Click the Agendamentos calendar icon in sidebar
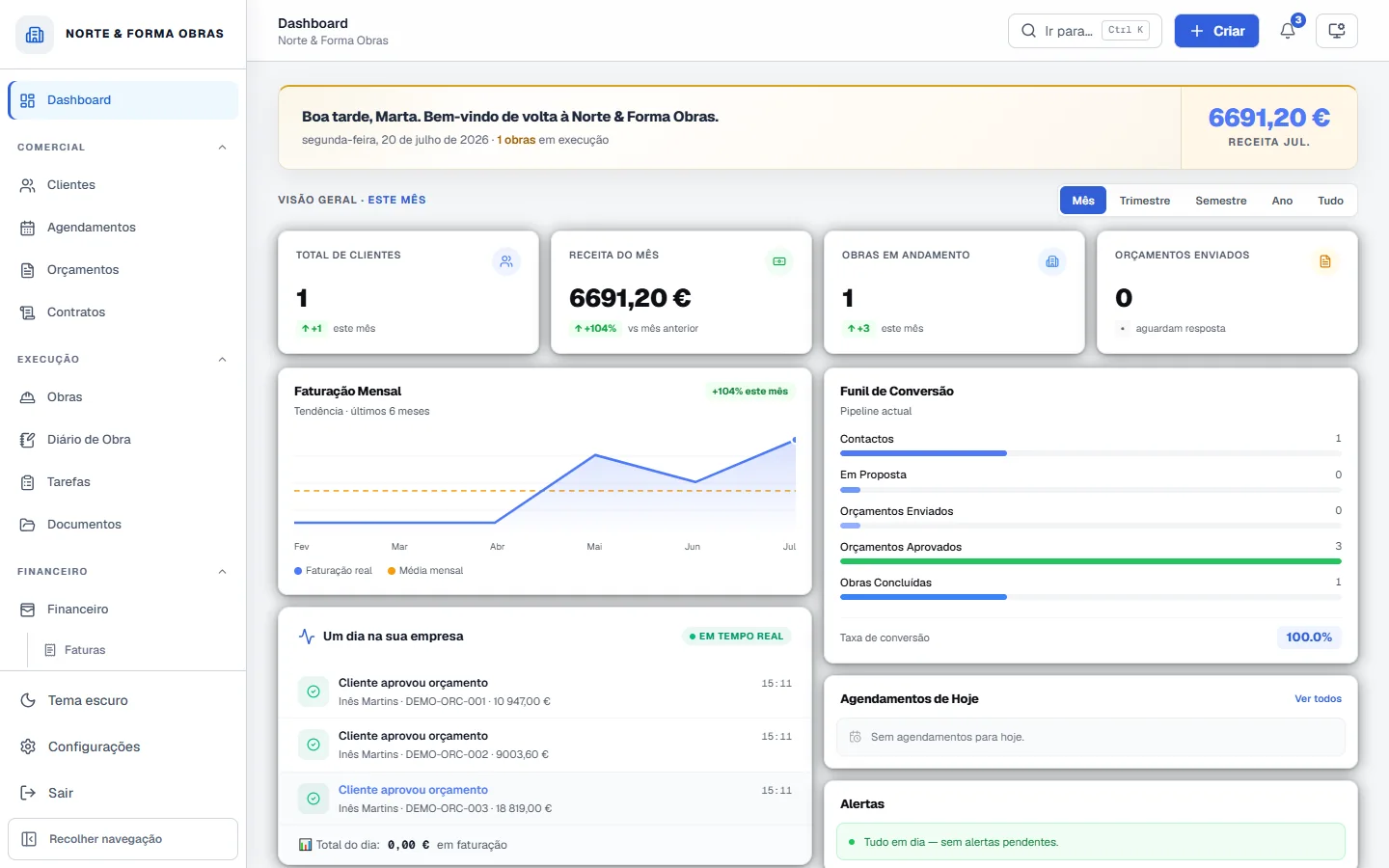Viewport: 1389px width, 868px height. pos(28,228)
